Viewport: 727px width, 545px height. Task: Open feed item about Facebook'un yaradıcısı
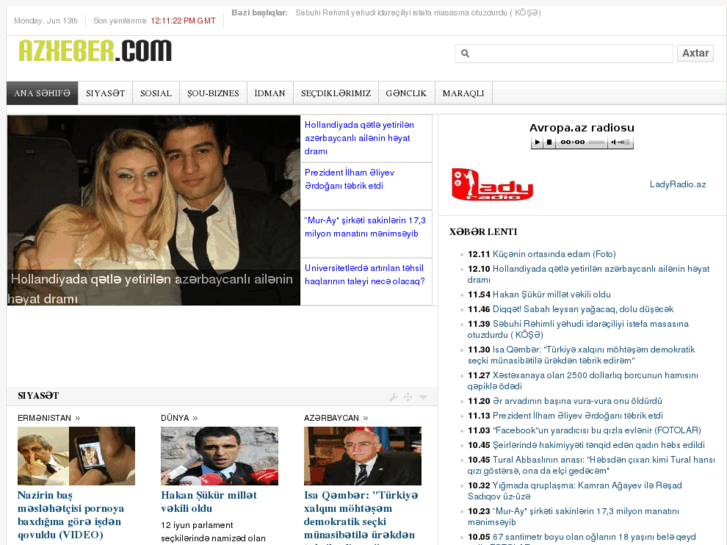click(597, 430)
